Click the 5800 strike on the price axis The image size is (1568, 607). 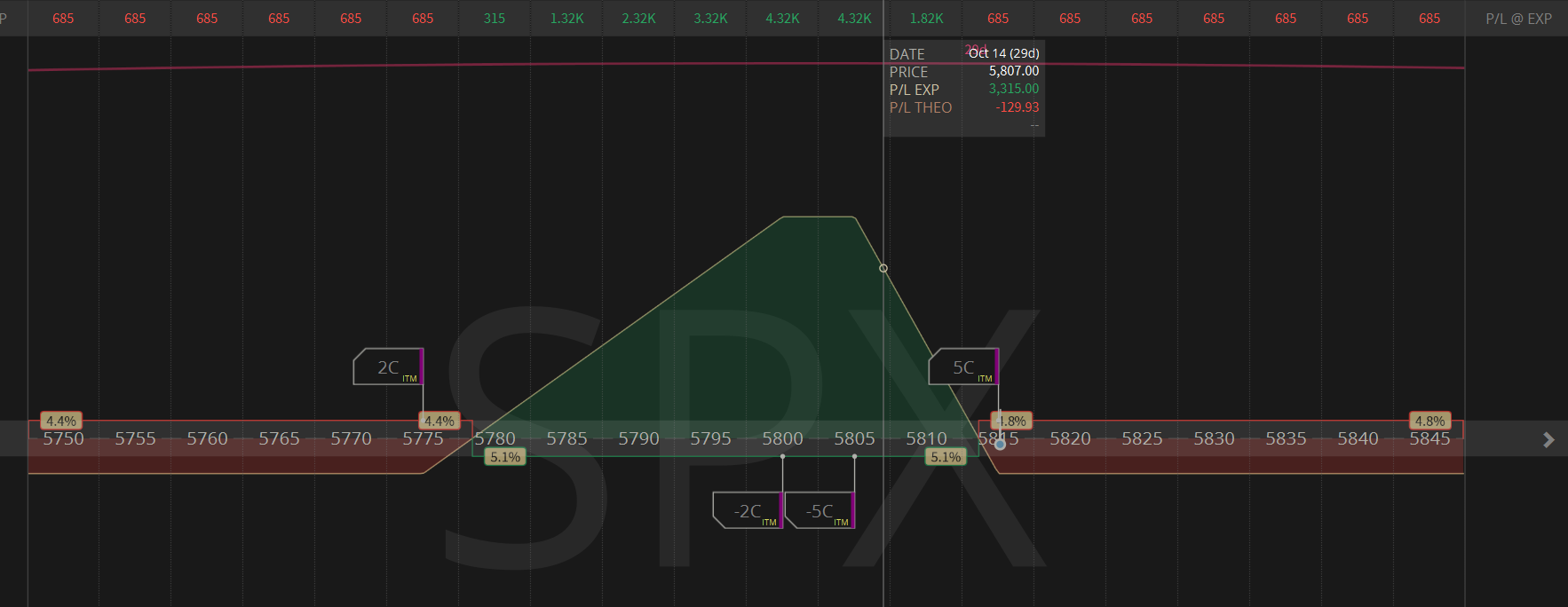tap(782, 438)
